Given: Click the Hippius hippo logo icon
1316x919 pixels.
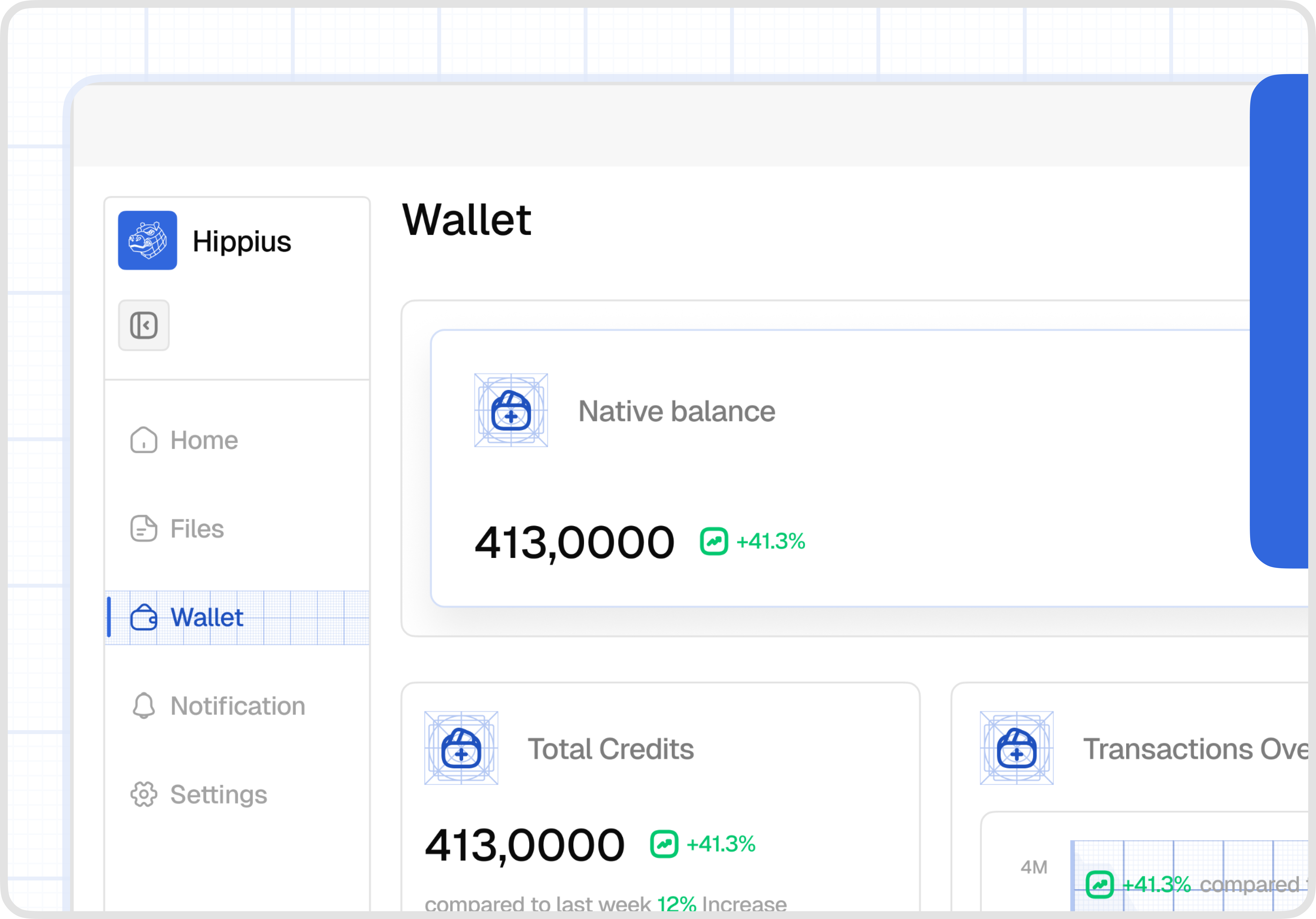Looking at the screenshot, I should pos(147,240).
